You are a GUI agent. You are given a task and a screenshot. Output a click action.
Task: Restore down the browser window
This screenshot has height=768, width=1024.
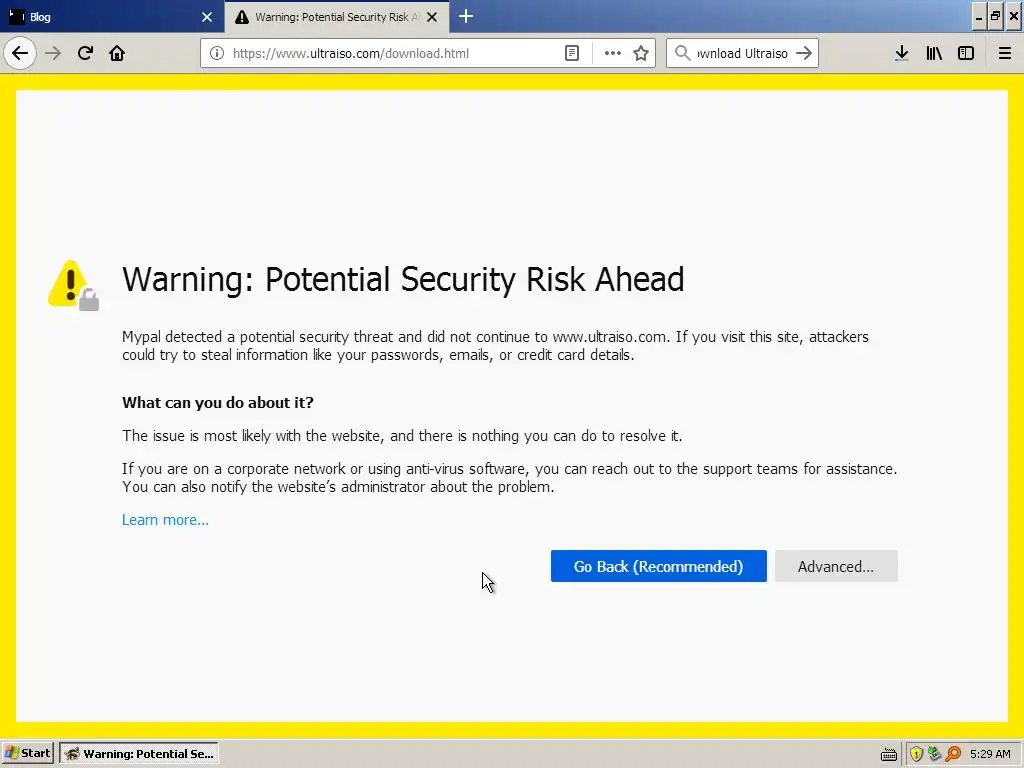[995, 17]
